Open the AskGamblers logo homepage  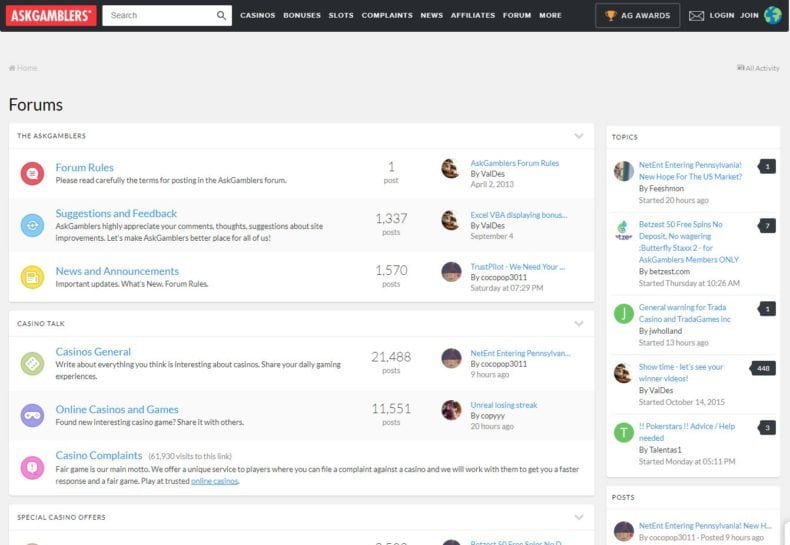51,16
